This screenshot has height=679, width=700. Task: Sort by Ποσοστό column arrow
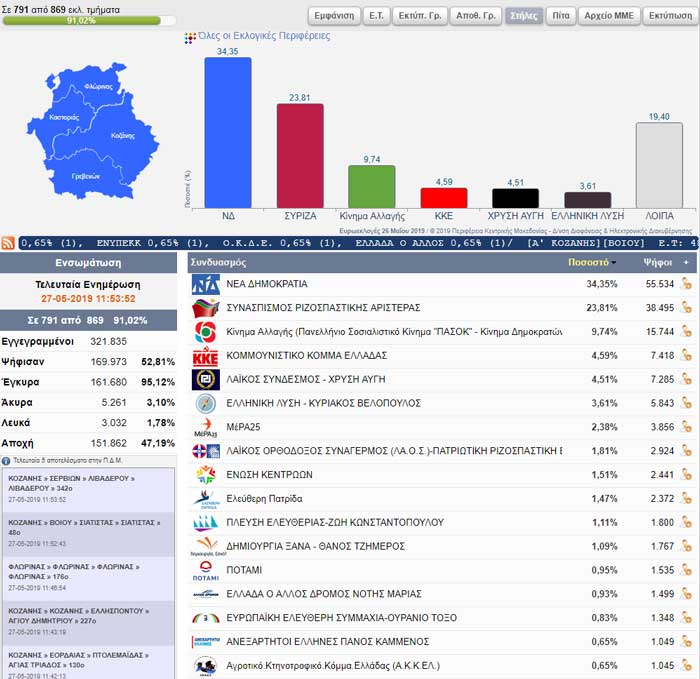click(x=614, y=262)
